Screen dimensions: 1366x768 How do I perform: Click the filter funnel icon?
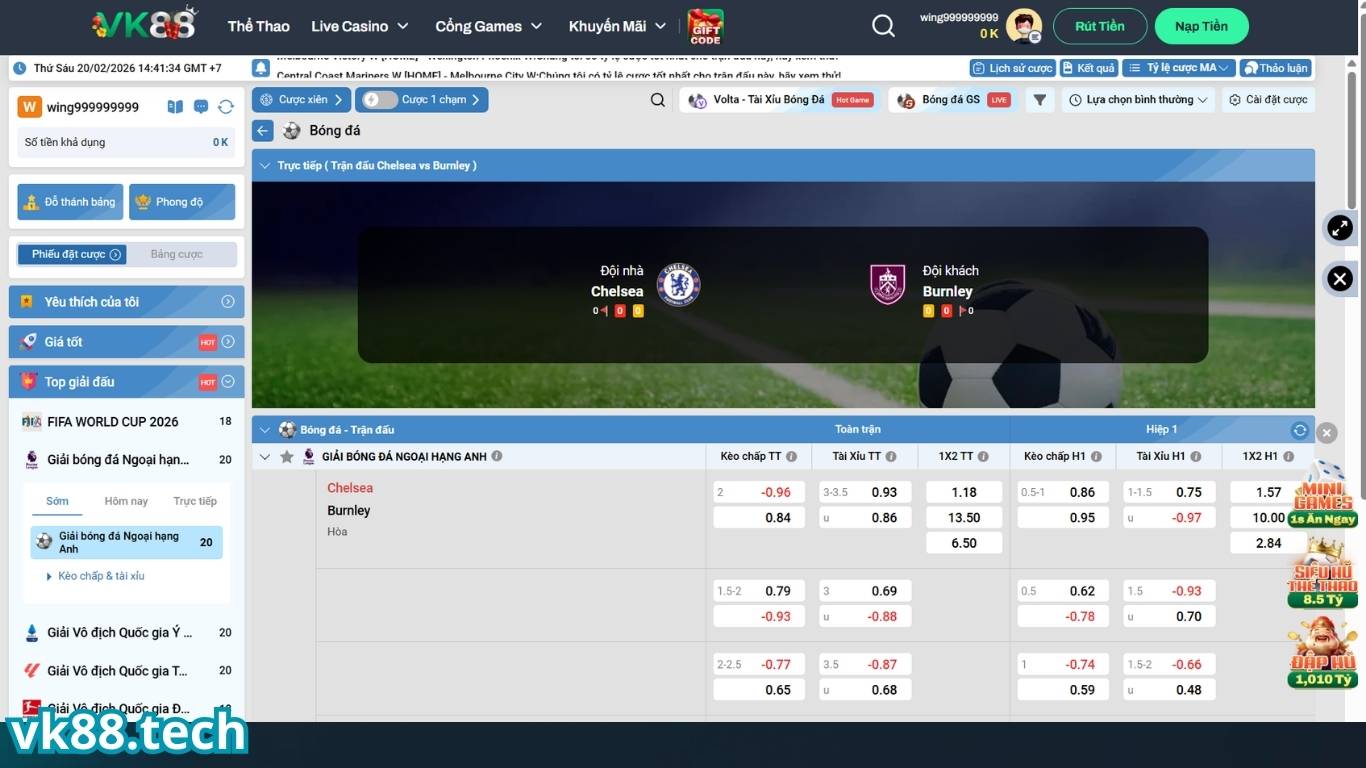(x=1040, y=100)
